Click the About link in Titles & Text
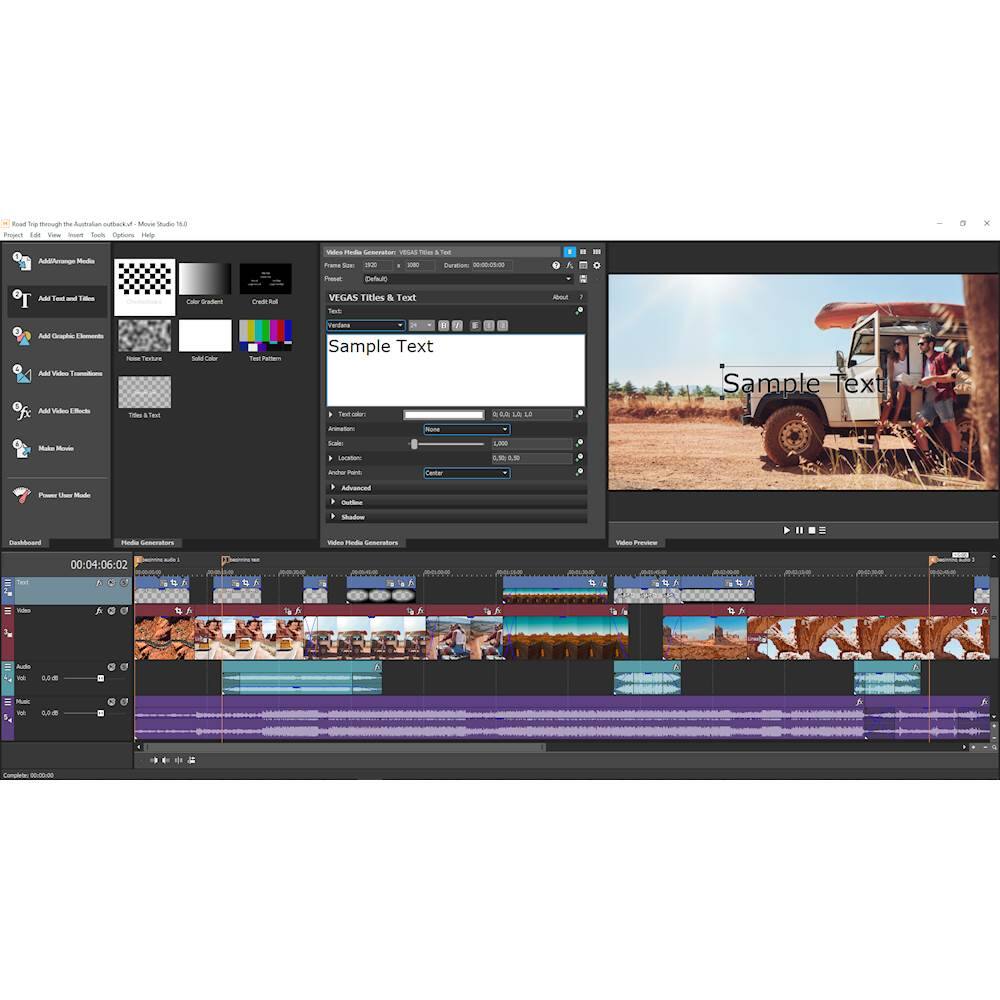This screenshot has width=1000, height=1000. pyautogui.click(x=560, y=297)
